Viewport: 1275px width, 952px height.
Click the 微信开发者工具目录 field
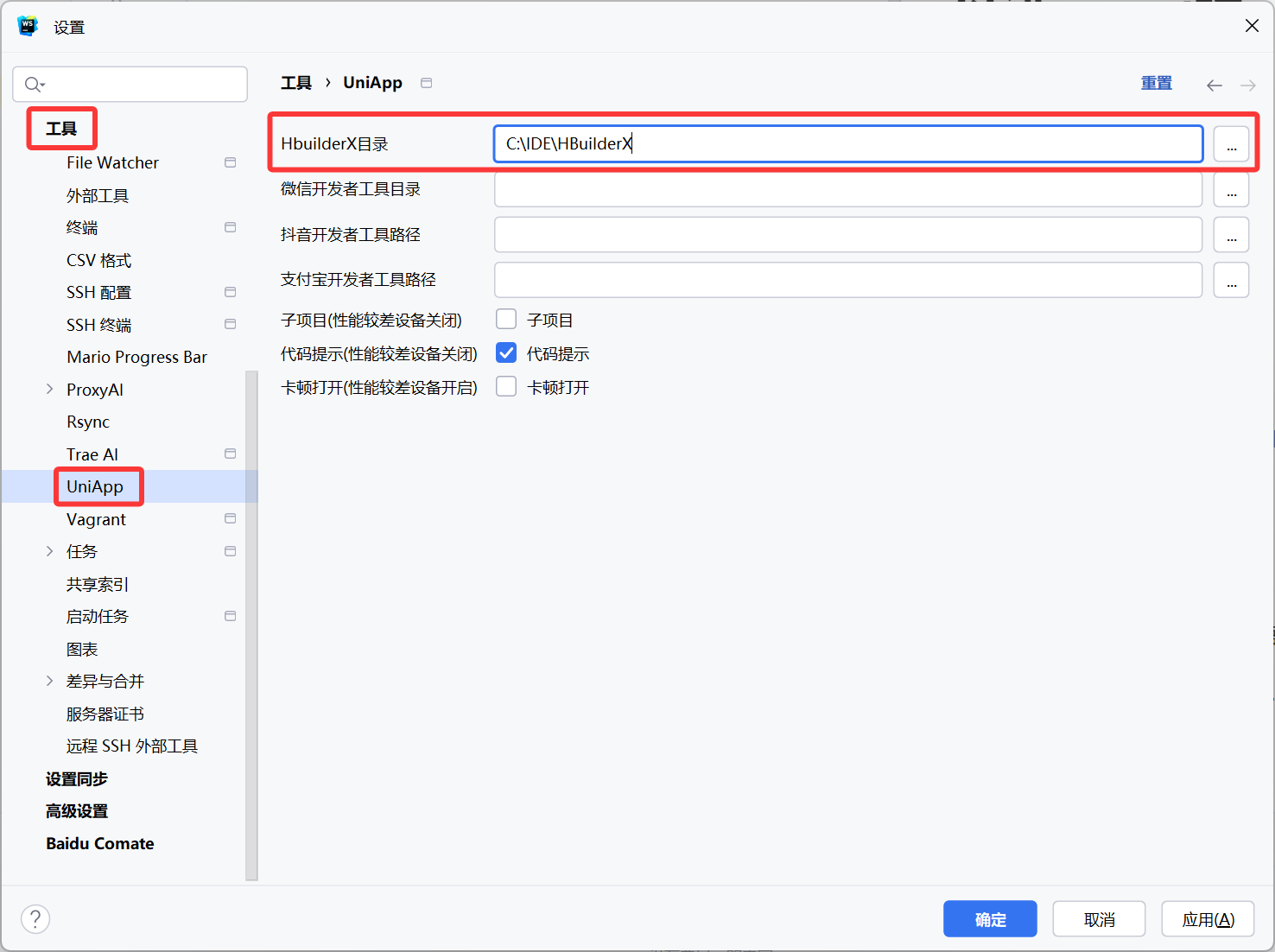point(848,189)
